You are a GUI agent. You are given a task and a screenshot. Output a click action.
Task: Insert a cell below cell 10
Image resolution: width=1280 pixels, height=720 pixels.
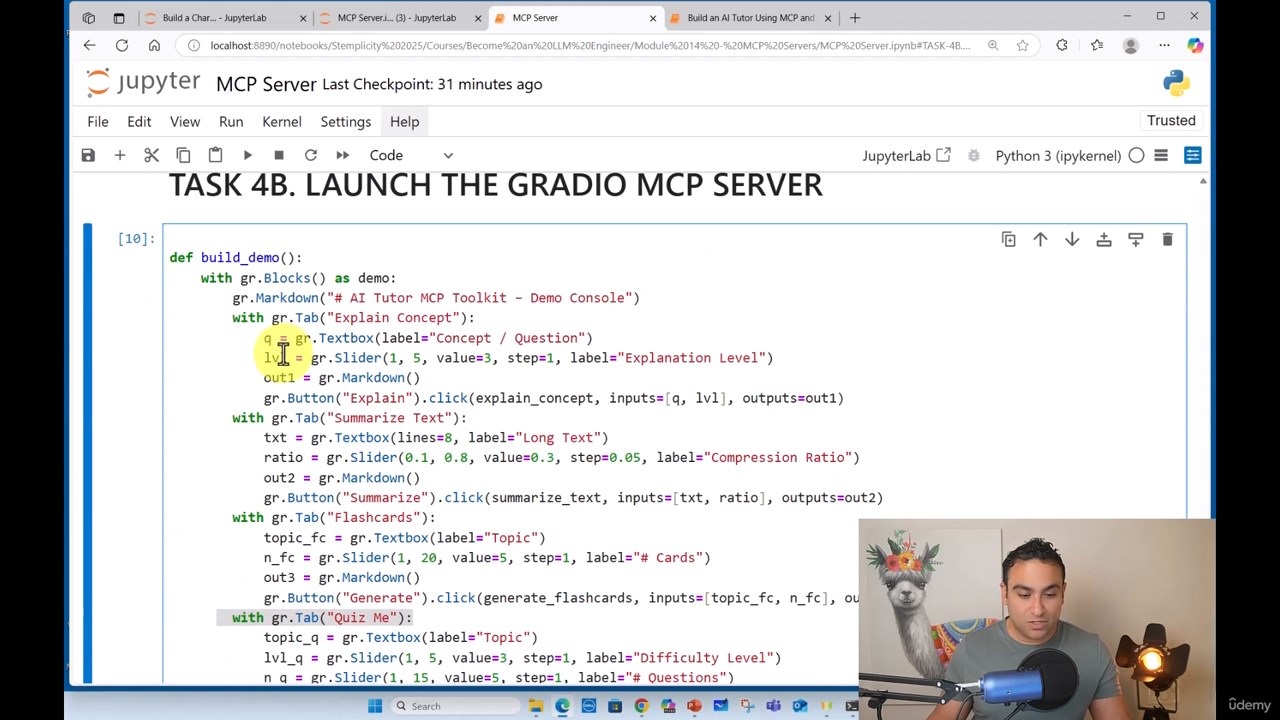(x=1135, y=239)
